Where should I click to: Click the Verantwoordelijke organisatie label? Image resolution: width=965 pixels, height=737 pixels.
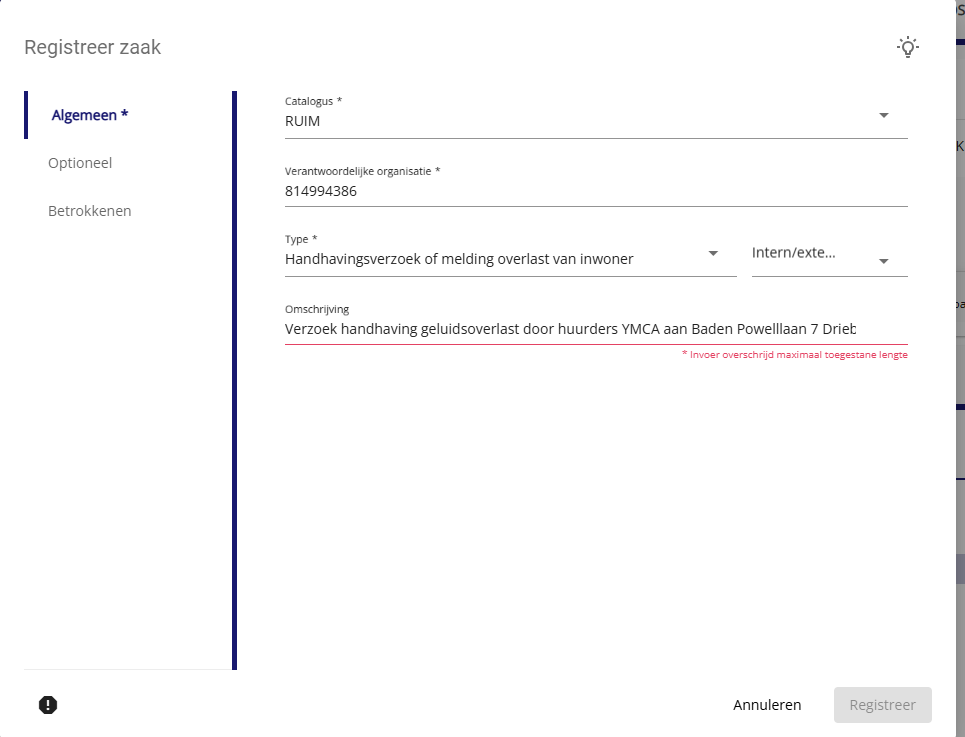362,171
